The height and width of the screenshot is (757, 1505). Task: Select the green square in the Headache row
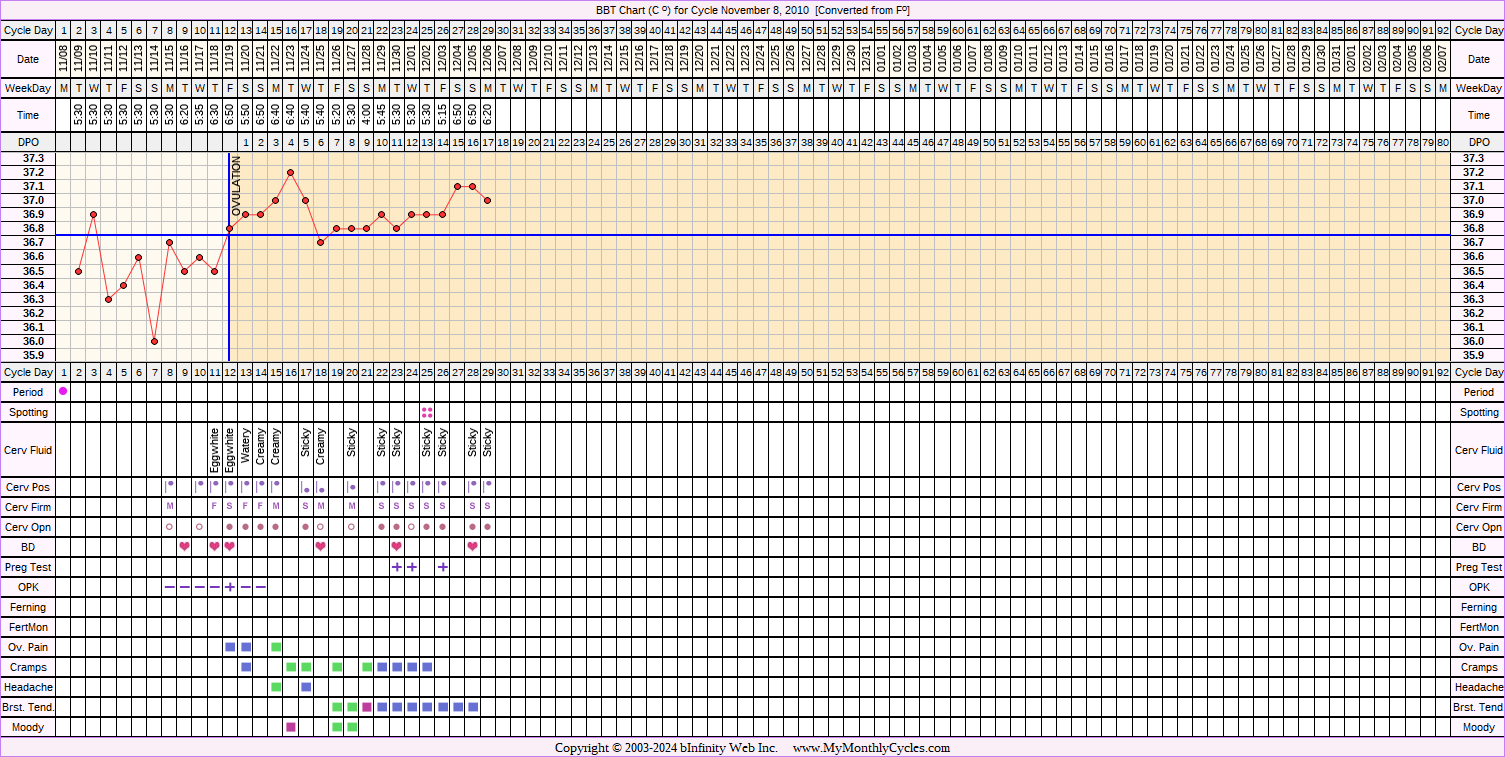pyautogui.click(x=276, y=687)
